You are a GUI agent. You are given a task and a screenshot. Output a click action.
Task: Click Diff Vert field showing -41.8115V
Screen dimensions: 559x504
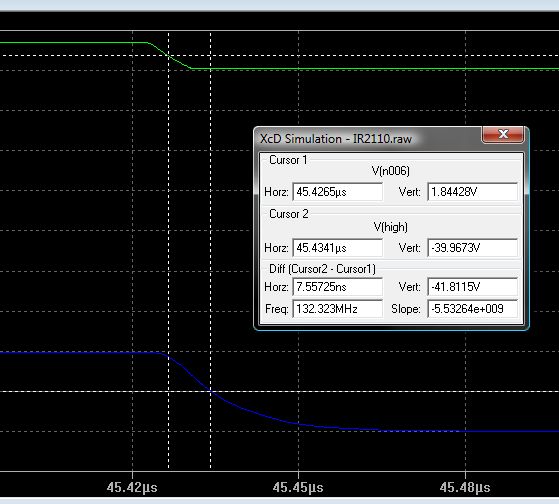[x=472, y=287]
